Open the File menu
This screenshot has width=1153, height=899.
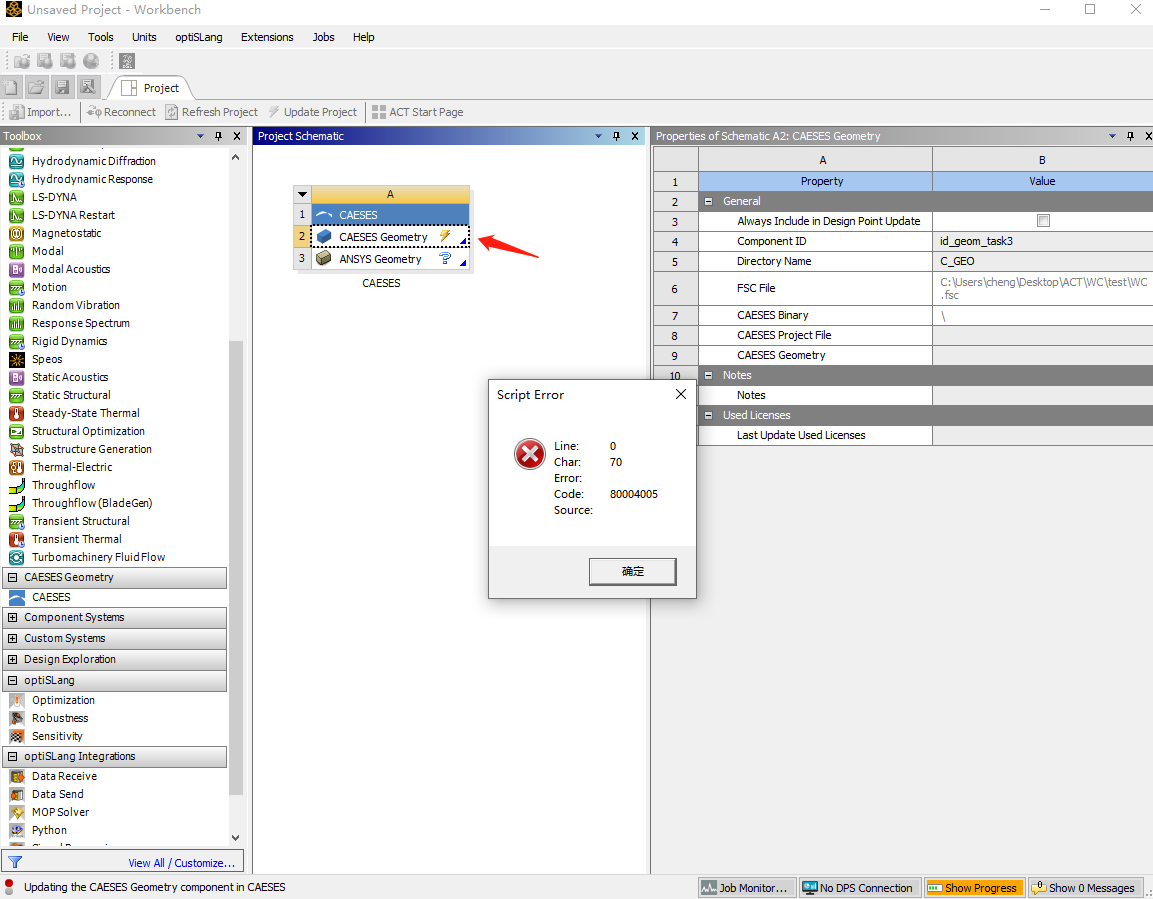20,37
